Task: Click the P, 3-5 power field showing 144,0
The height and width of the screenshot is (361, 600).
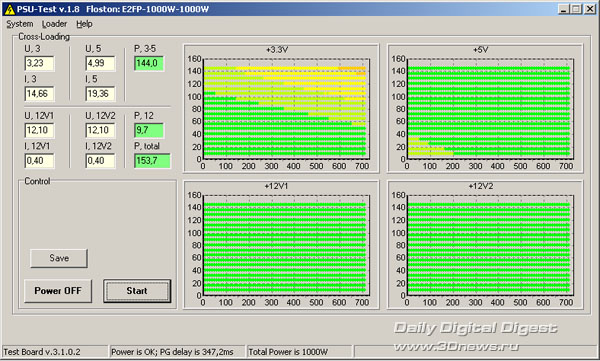Action: [x=149, y=63]
